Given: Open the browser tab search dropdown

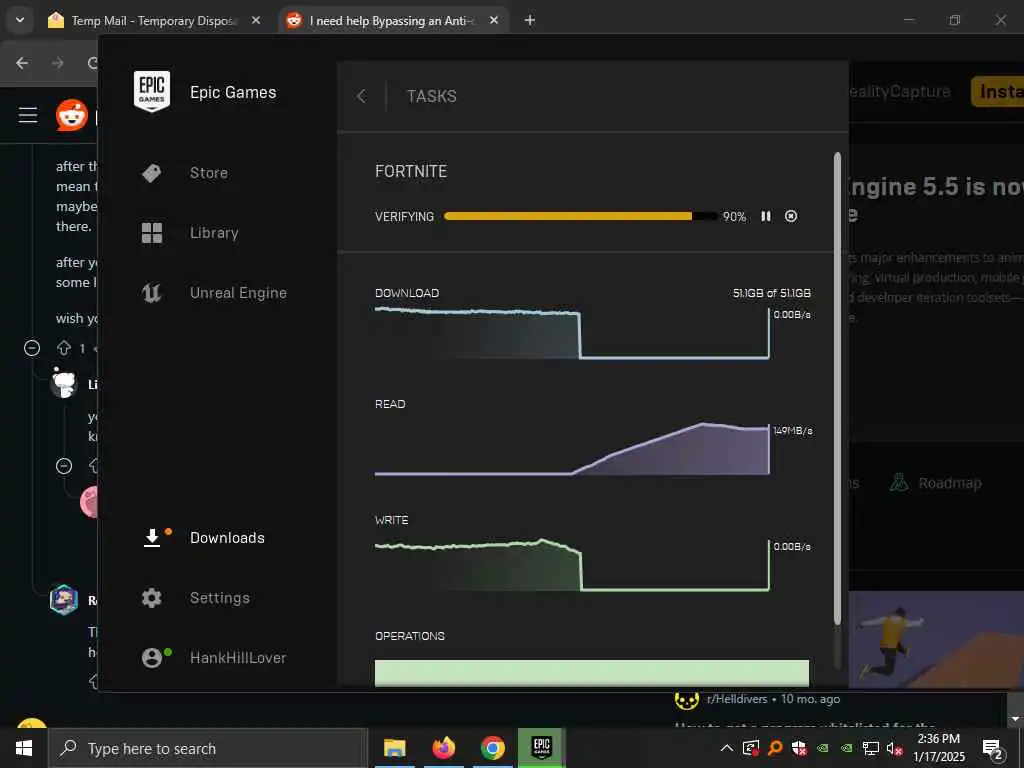Looking at the screenshot, I should point(20,20).
